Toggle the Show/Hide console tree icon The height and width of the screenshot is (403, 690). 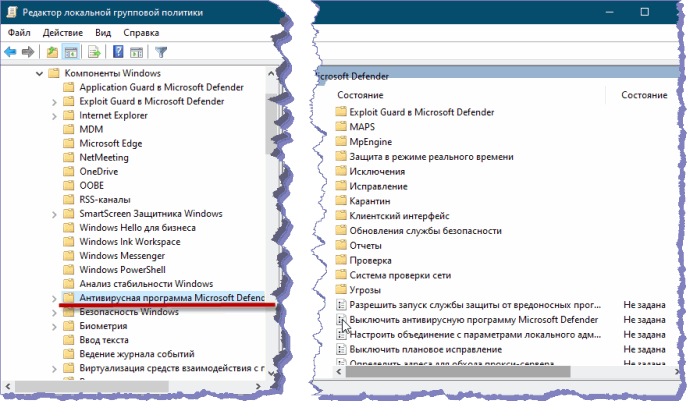[71, 52]
